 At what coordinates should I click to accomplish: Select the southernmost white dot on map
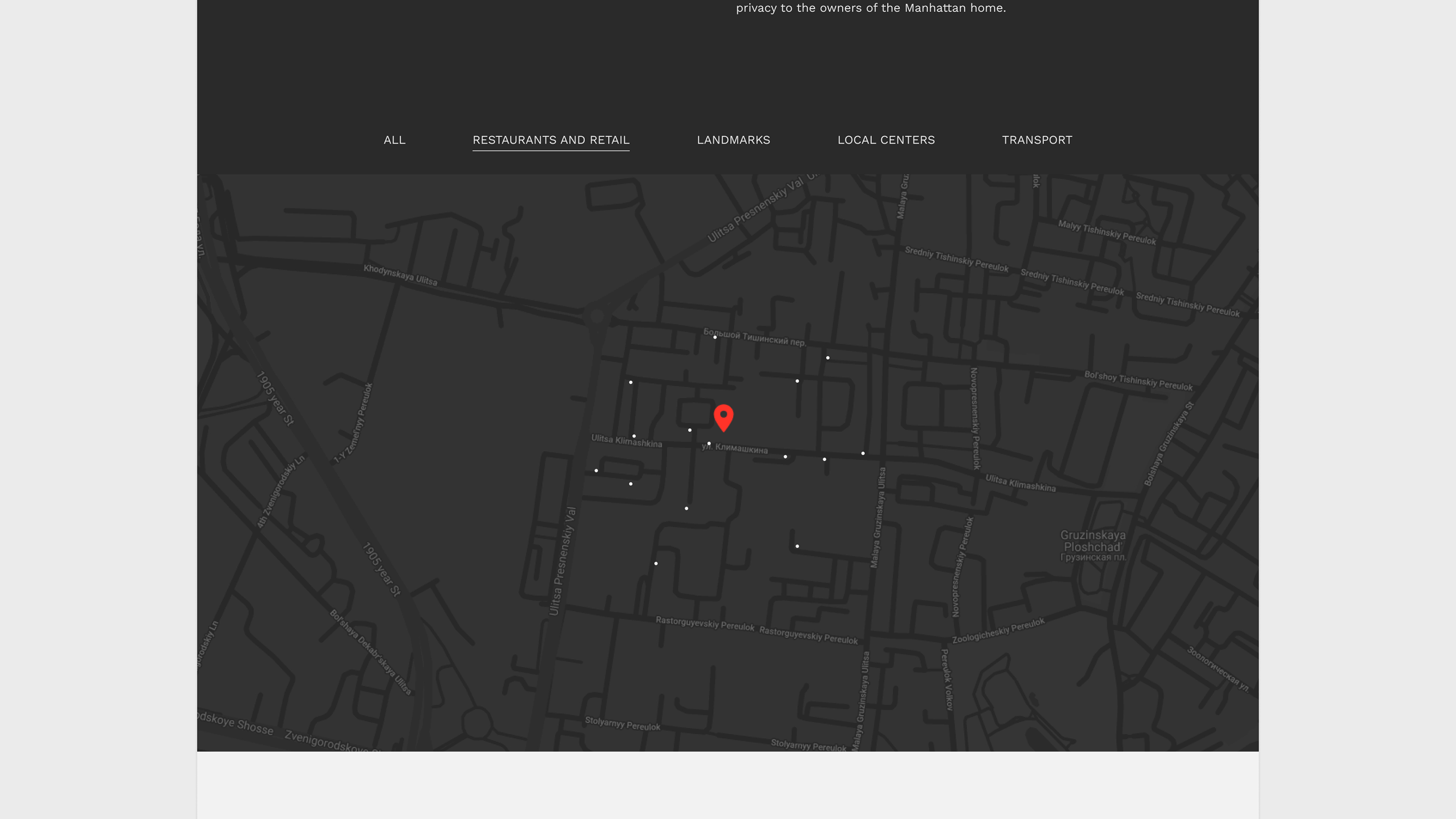tap(656, 564)
